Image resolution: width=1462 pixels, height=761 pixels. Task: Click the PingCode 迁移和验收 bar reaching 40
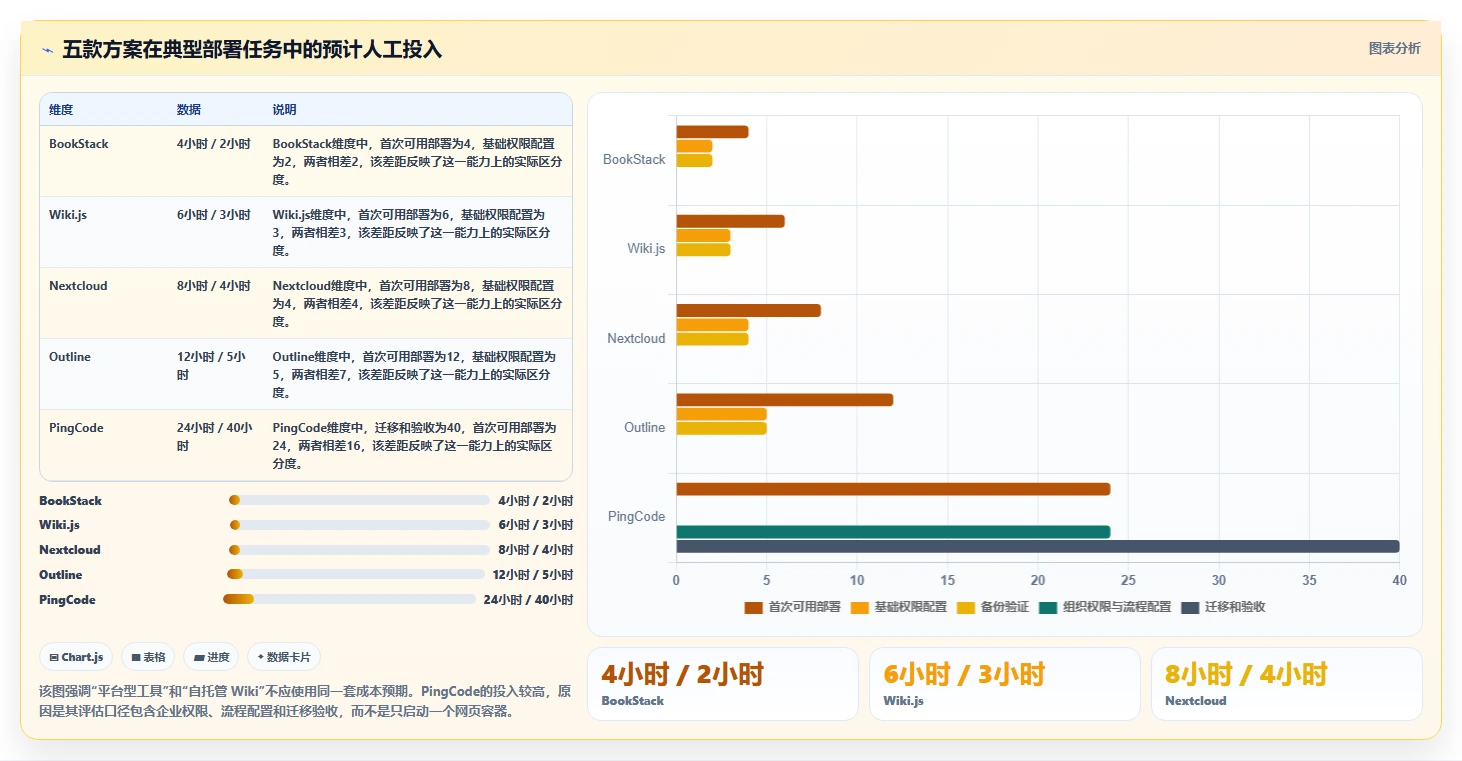tap(1038, 547)
